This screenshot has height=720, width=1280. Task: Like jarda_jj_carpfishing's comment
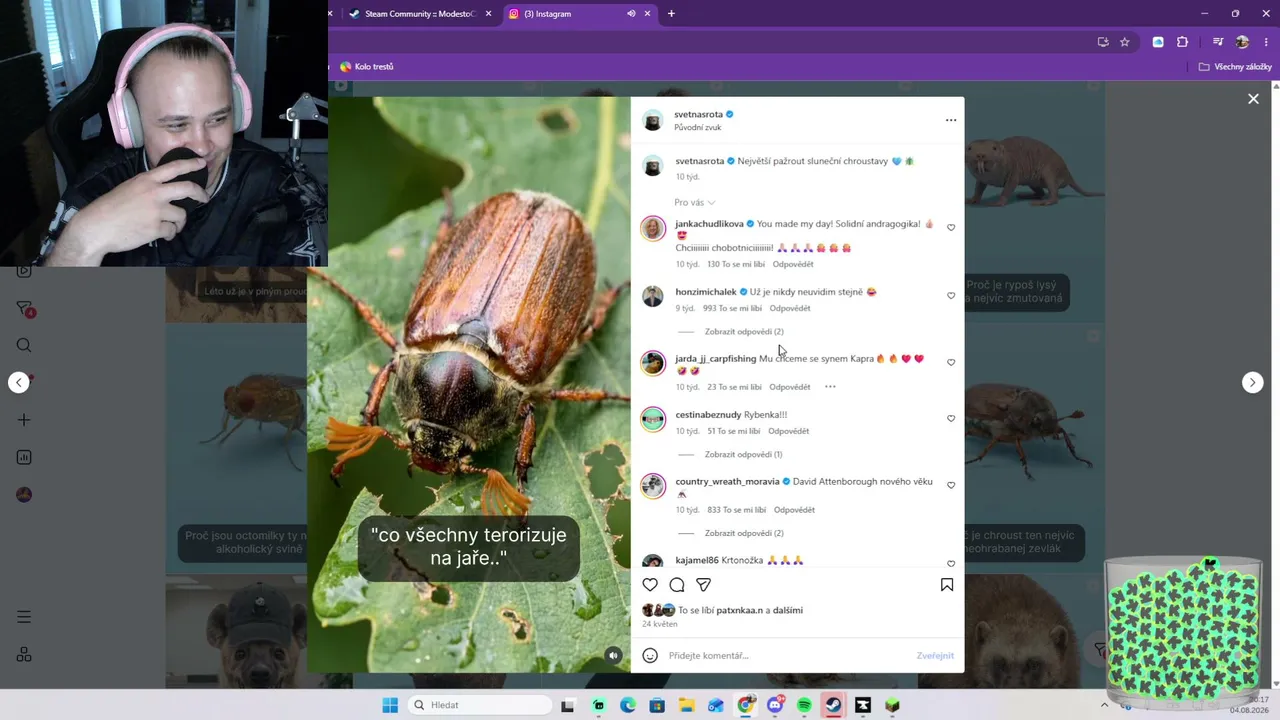click(x=951, y=363)
